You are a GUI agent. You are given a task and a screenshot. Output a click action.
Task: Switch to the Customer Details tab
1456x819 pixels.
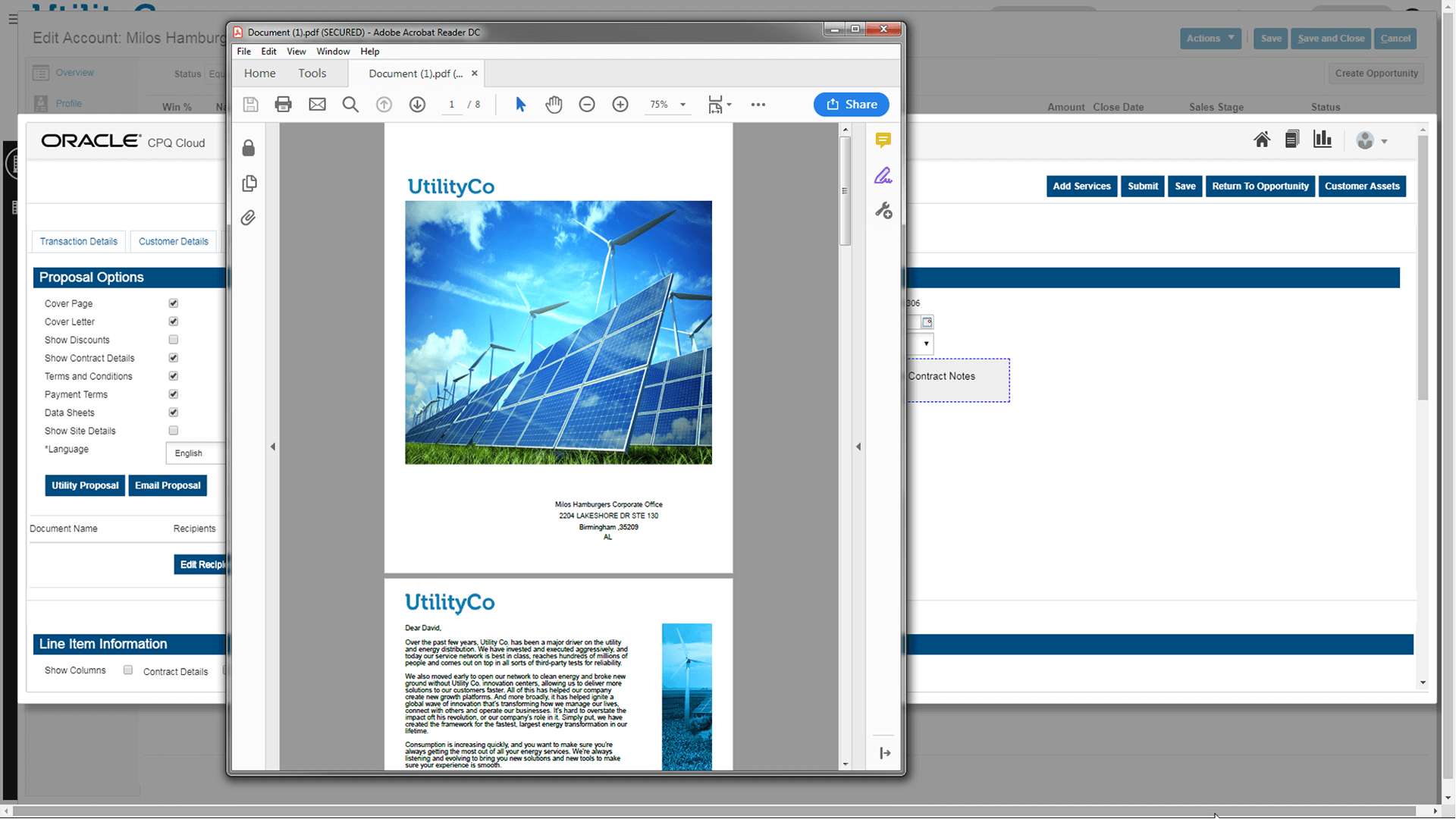(x=173, y=241)
